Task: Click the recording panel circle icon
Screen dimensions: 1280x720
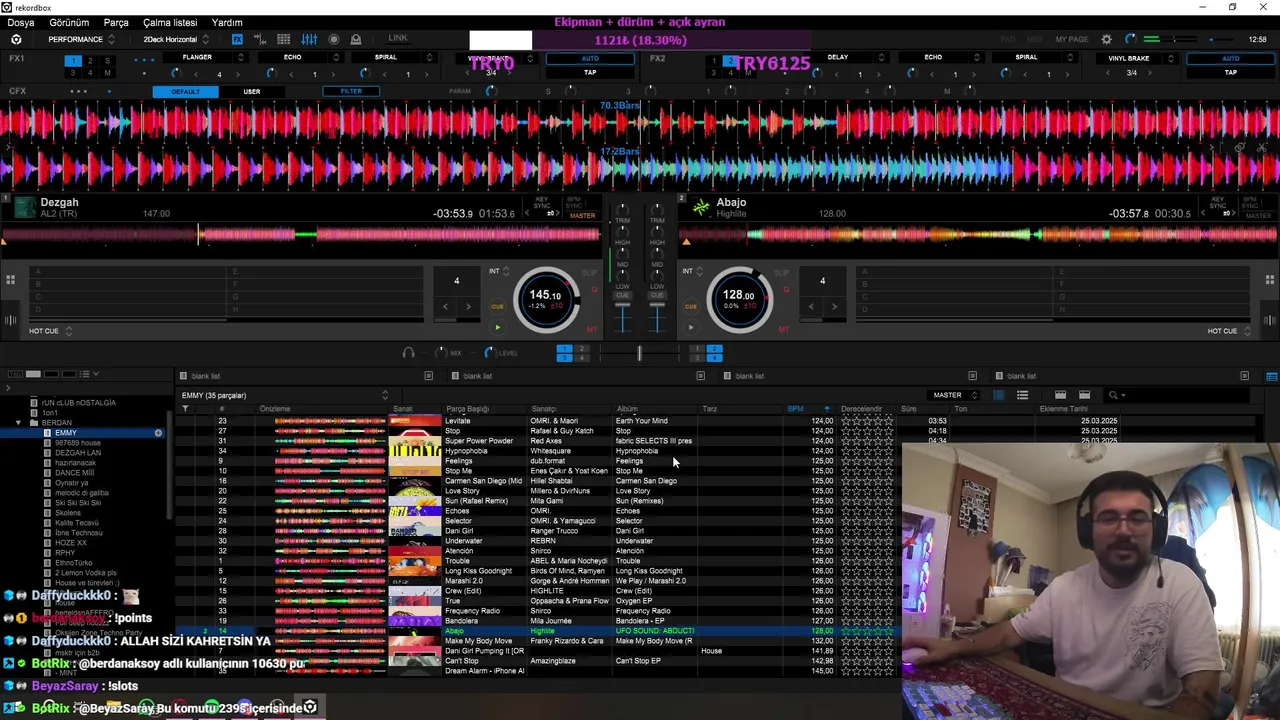Action: (334, 39)
